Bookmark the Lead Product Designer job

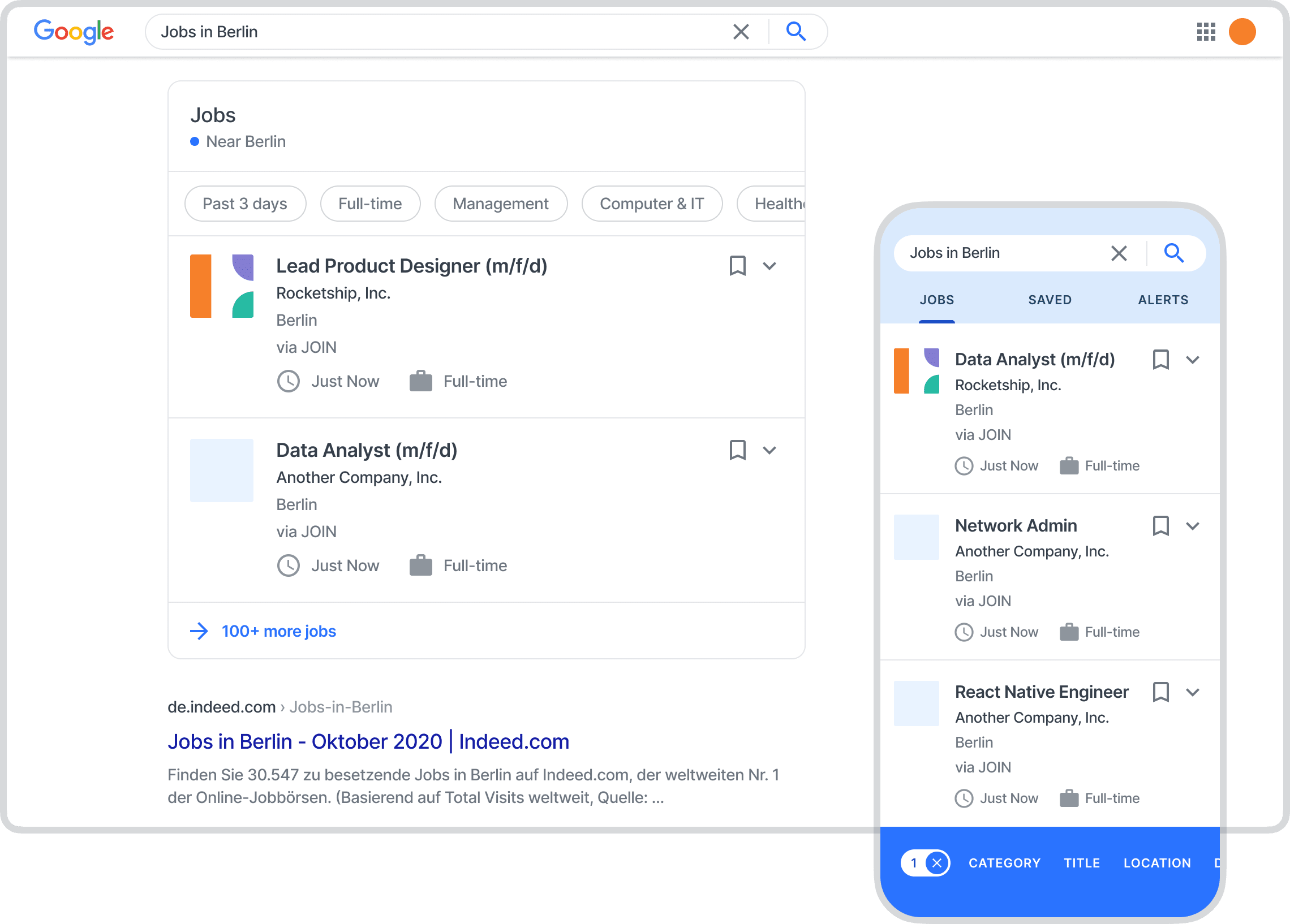(737, 266)
